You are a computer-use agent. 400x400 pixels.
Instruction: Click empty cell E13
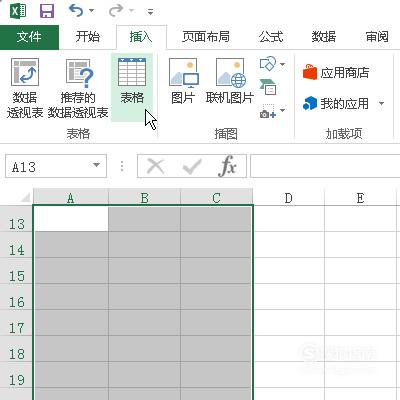[361, 219]
